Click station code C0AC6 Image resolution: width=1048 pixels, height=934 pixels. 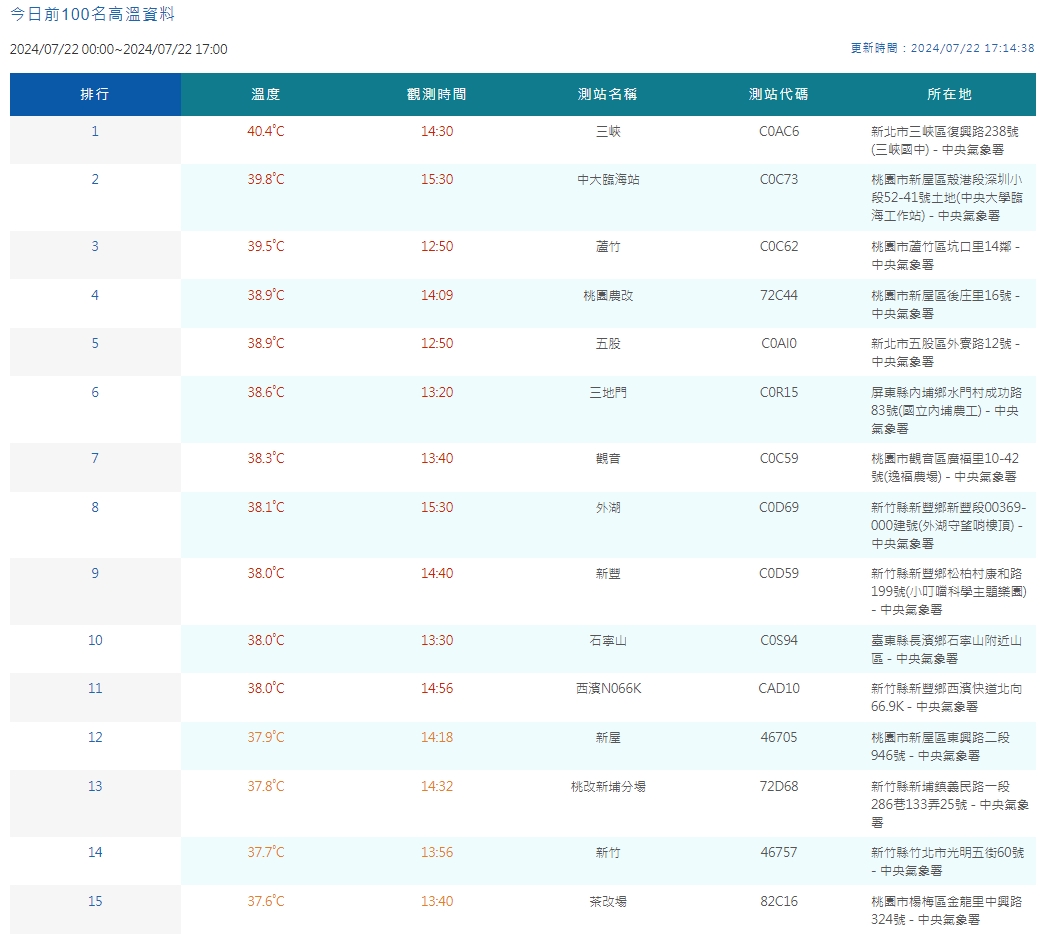click(x=779, y=132)
